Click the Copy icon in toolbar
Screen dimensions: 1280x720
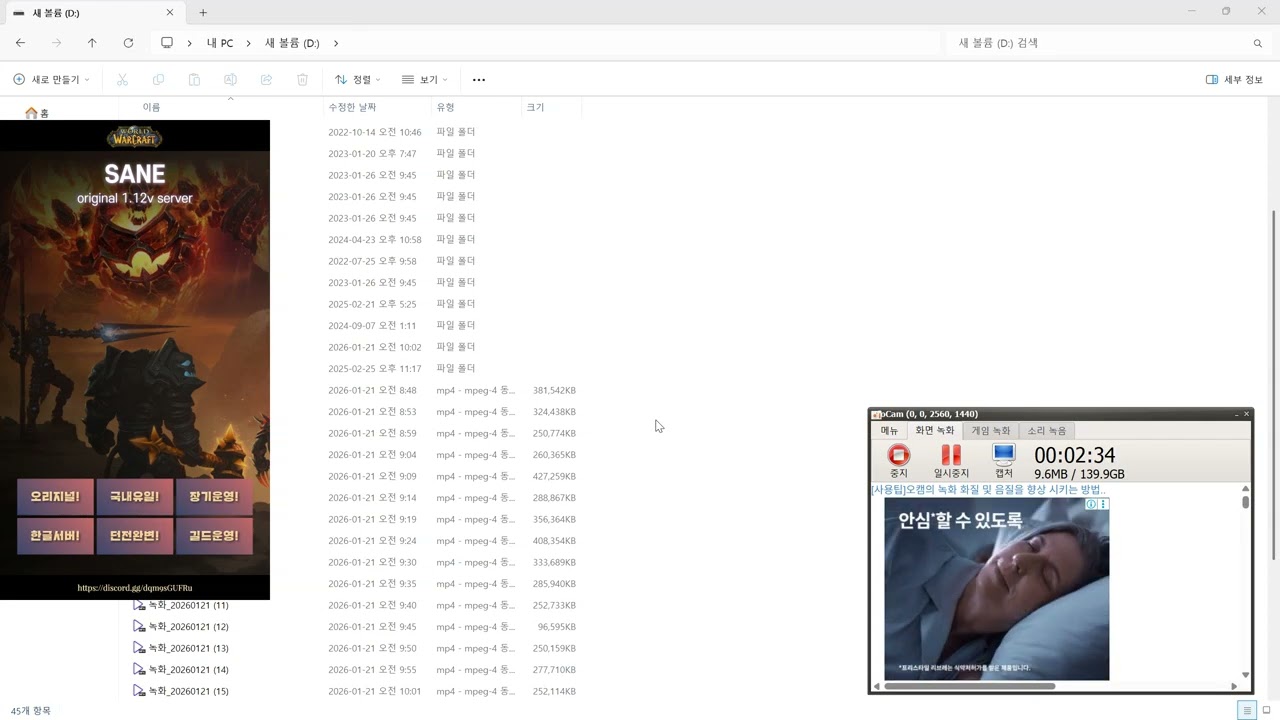click(x=158, y=79)
